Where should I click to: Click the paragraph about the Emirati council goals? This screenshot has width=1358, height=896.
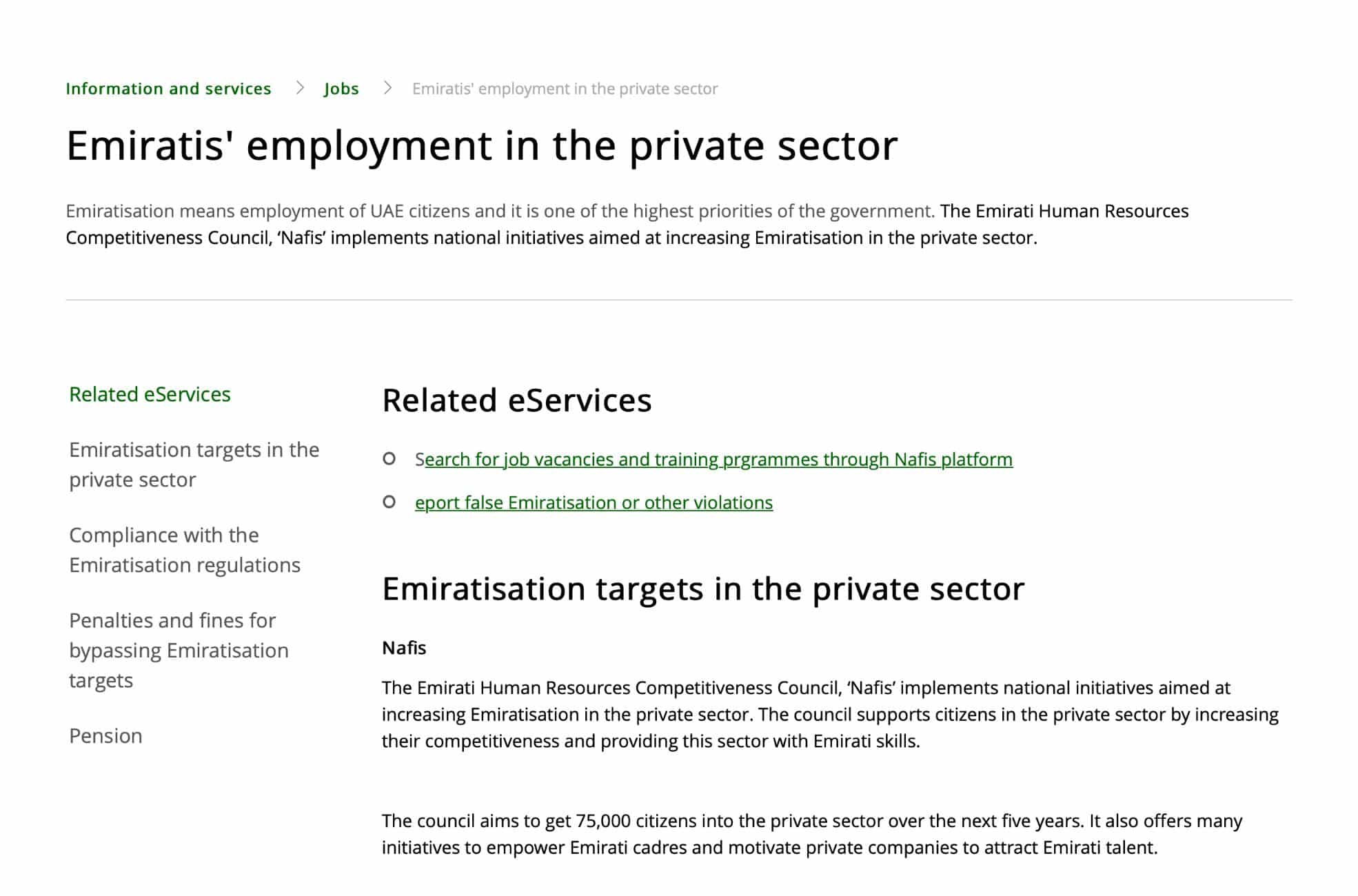812,835
